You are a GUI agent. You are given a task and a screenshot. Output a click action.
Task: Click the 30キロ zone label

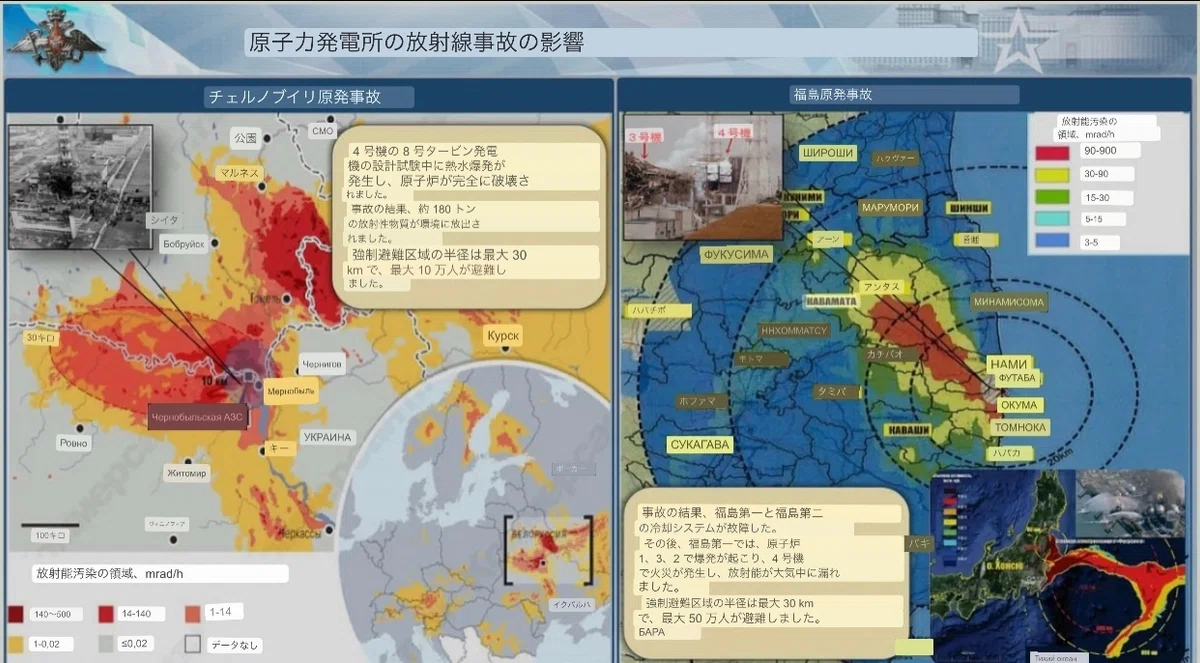[x=39, y=338]
